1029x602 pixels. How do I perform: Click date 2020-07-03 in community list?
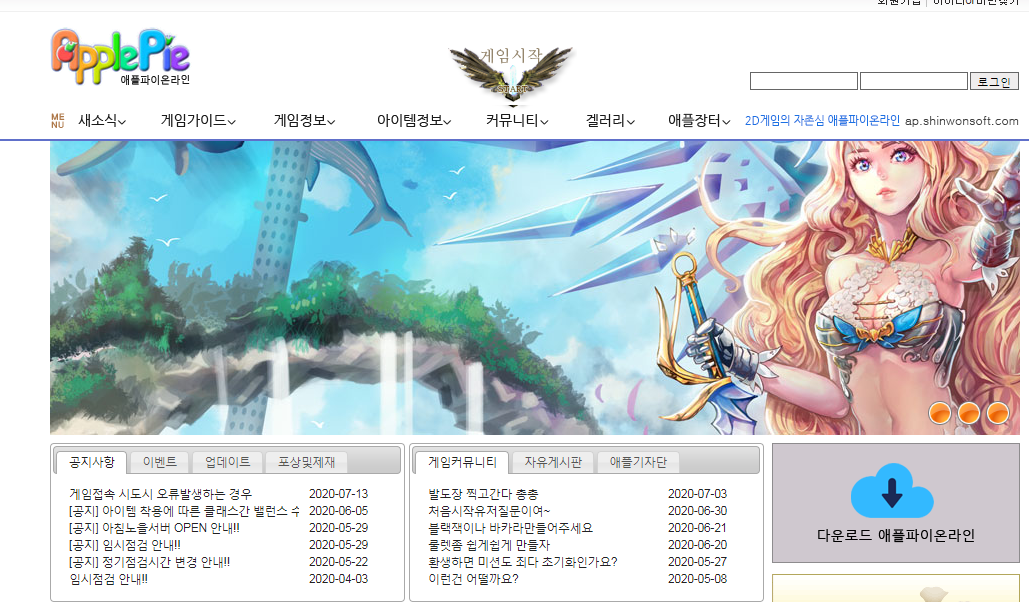pos(698,494)
